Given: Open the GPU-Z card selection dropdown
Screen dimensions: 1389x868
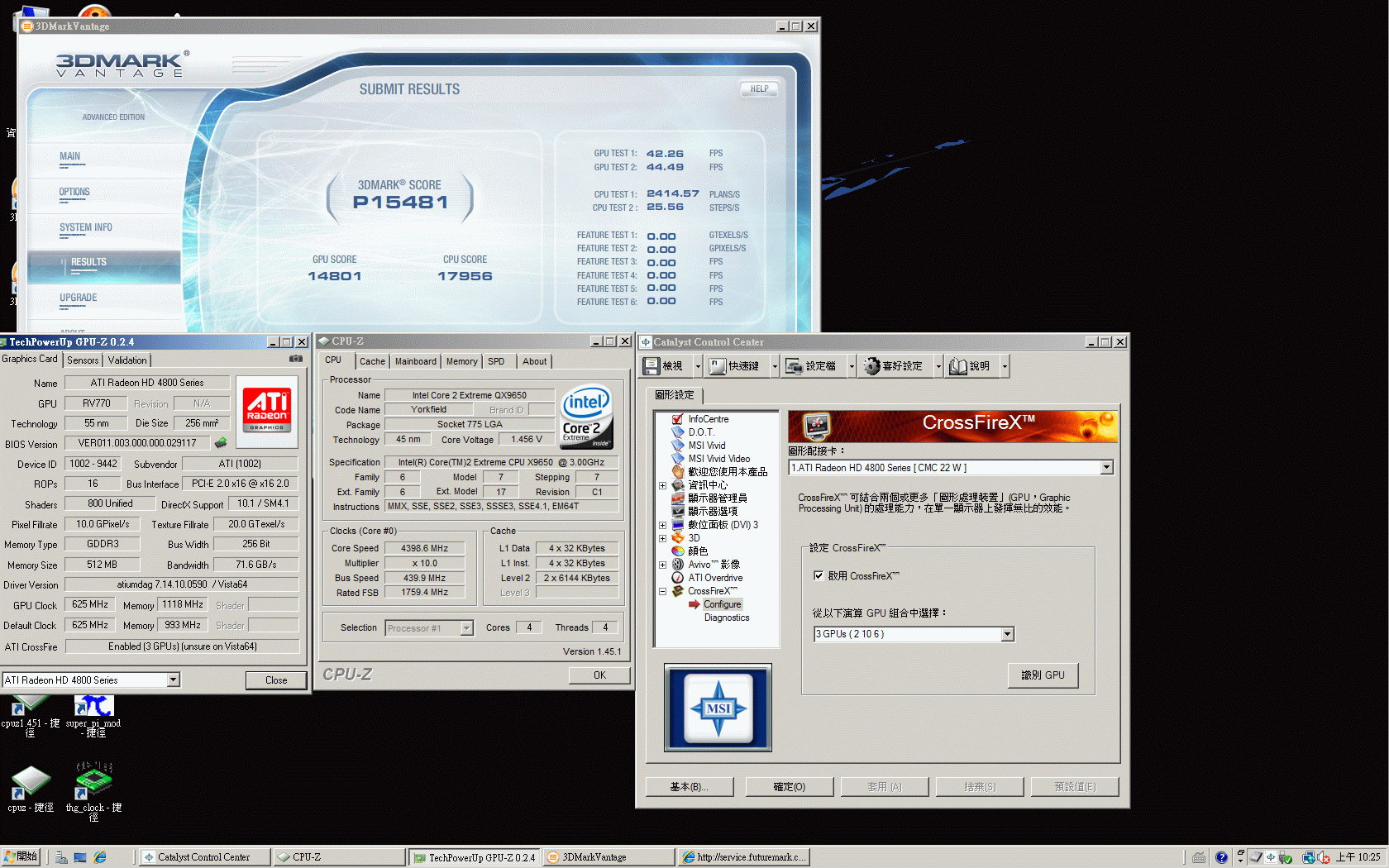Looking at the screenshot, I should 173,680.
